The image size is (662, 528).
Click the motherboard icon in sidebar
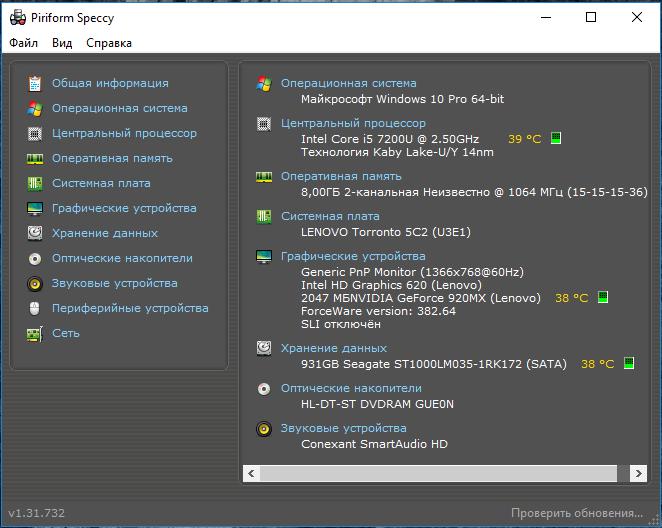pyautogui.click(x=35, y=183)
